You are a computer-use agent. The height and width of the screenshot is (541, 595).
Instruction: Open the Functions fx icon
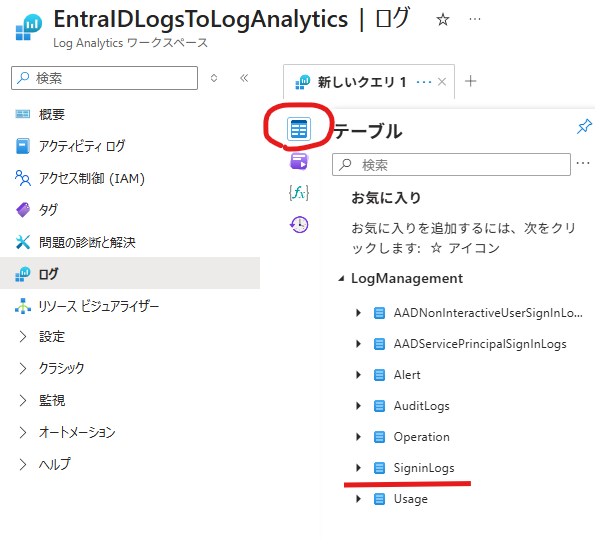click(x=299, y=193)
